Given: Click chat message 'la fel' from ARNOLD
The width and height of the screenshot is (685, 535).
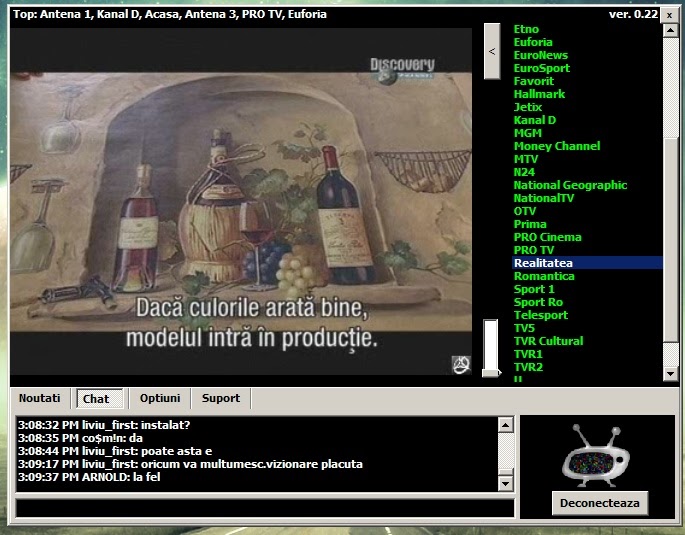Looking at the screenshot, I should 89,477.
